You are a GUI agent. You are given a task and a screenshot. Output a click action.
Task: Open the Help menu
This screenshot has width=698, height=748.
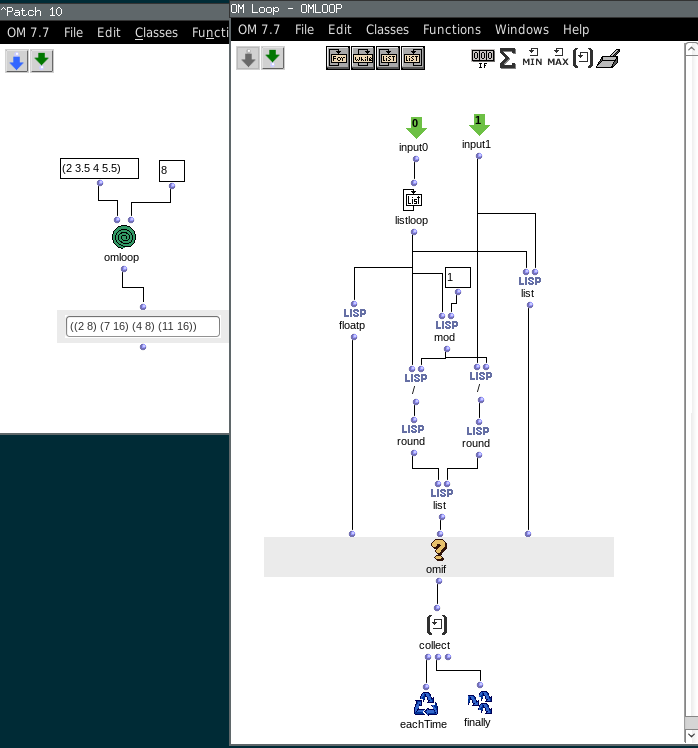(576, 30)
